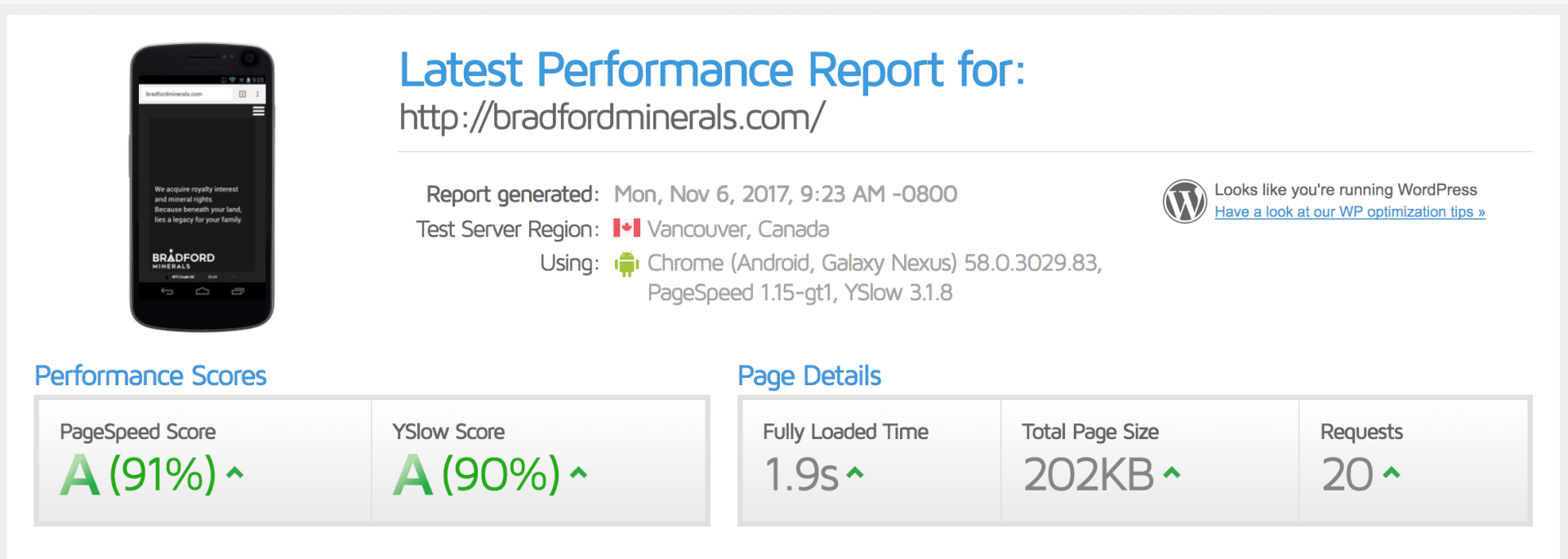Click the Total Page Size arrow

click(1172, 472)
